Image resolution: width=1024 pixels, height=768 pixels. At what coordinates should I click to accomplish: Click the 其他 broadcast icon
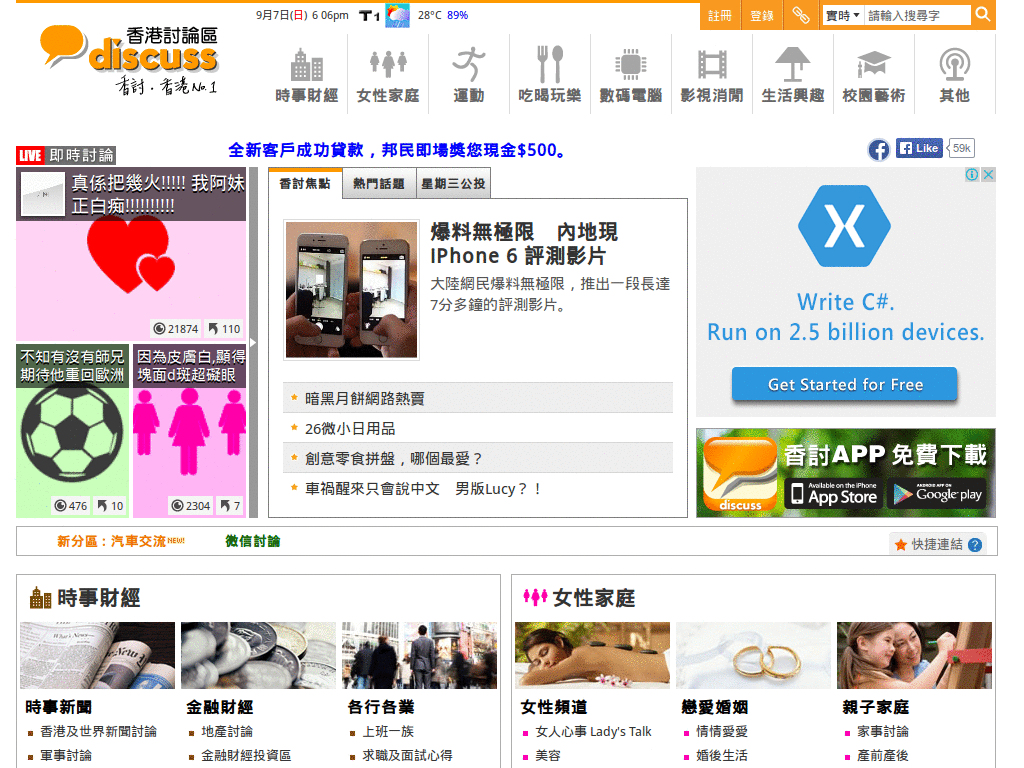pos(954,65)
